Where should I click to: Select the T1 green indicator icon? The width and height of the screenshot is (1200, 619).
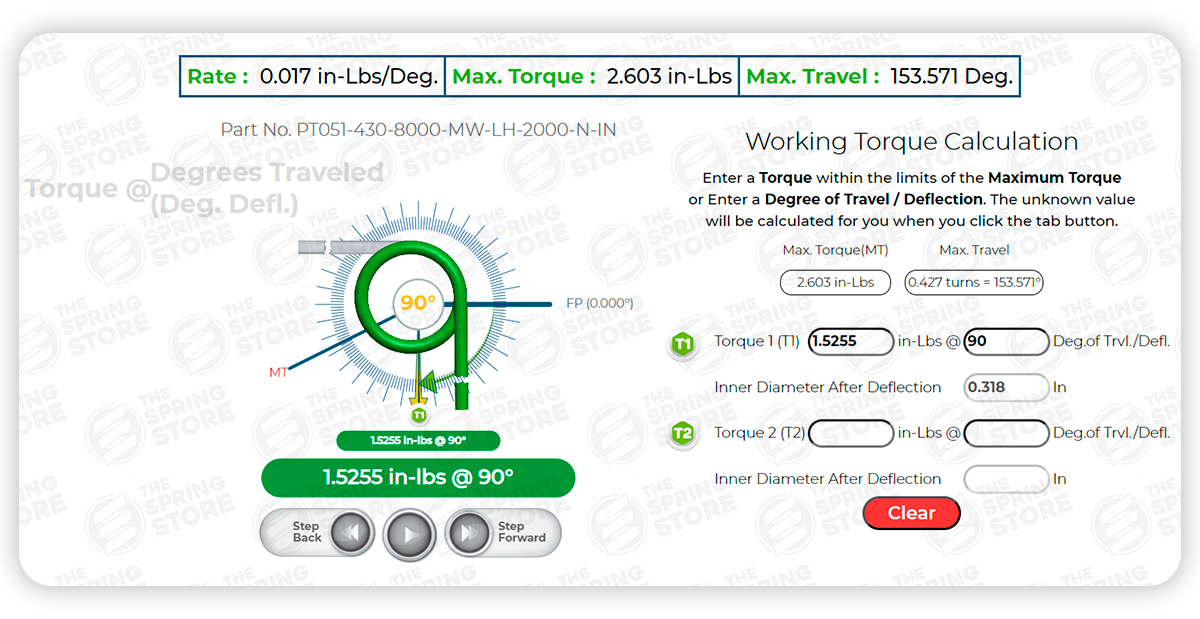(682, 342)
